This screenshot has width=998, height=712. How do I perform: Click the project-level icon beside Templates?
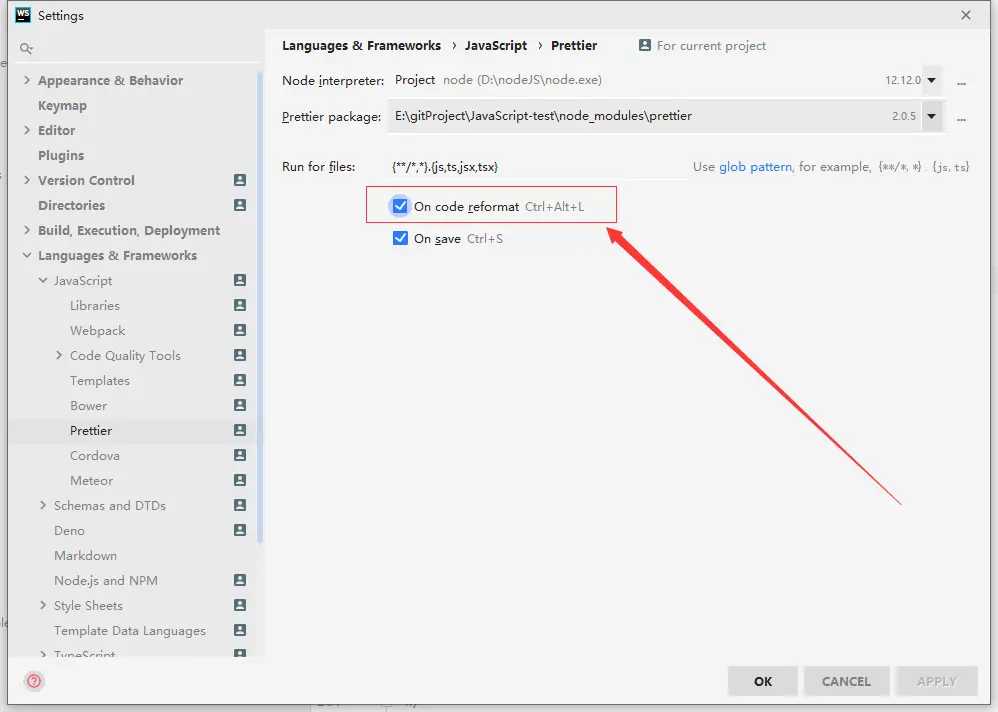pyautogui.click(x=240, y=380)
